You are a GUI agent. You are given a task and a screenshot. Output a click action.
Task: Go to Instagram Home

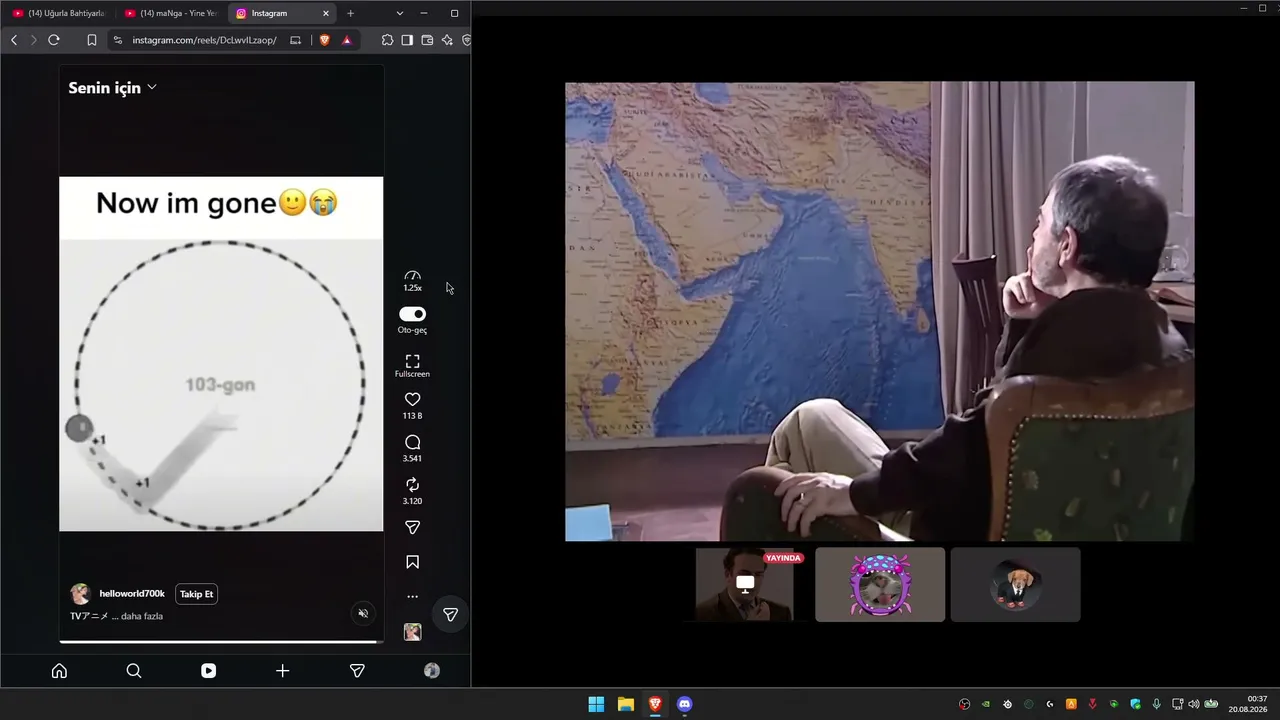tap(59, 671)
